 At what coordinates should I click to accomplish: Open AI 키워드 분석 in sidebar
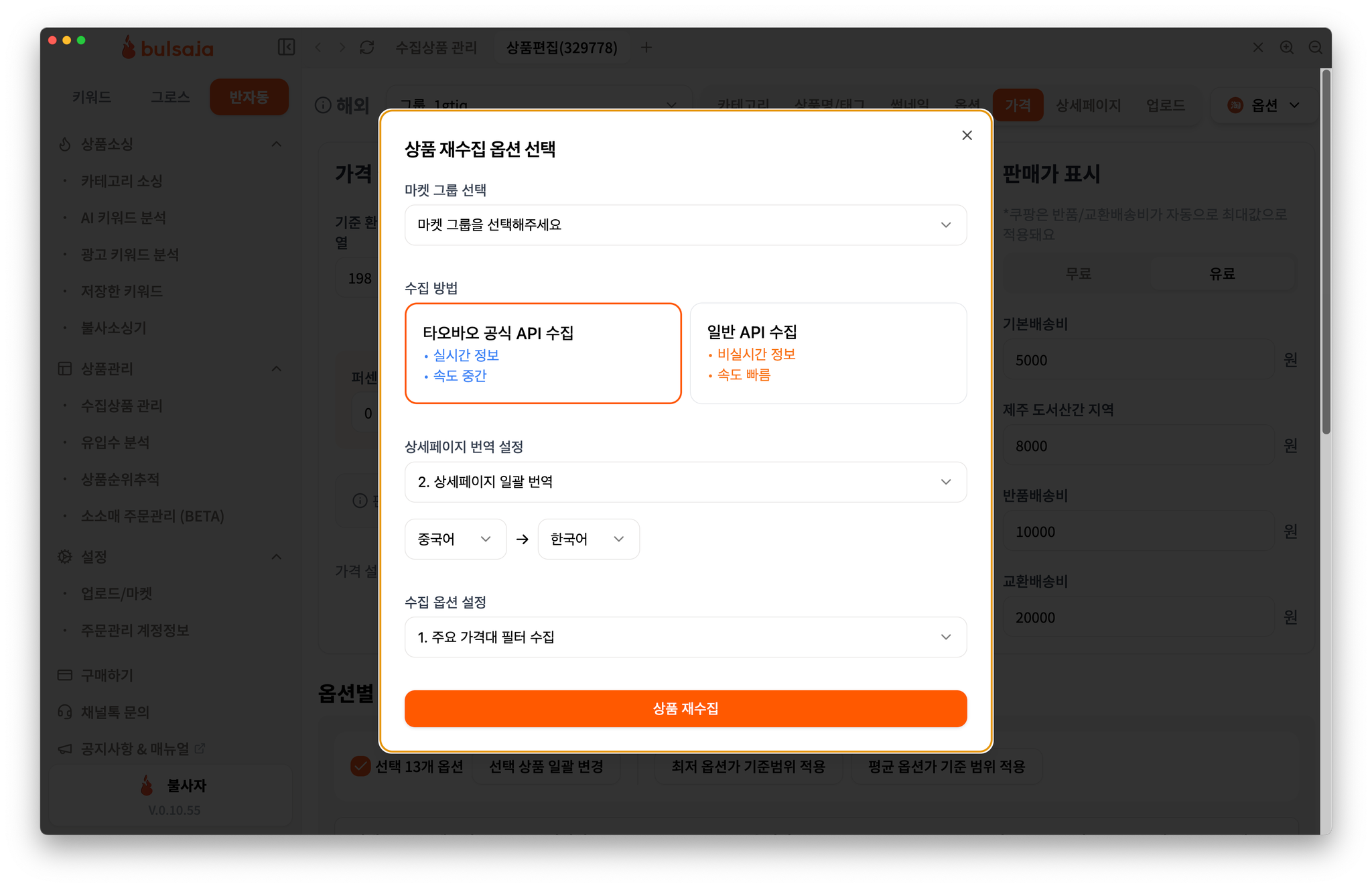123,218
